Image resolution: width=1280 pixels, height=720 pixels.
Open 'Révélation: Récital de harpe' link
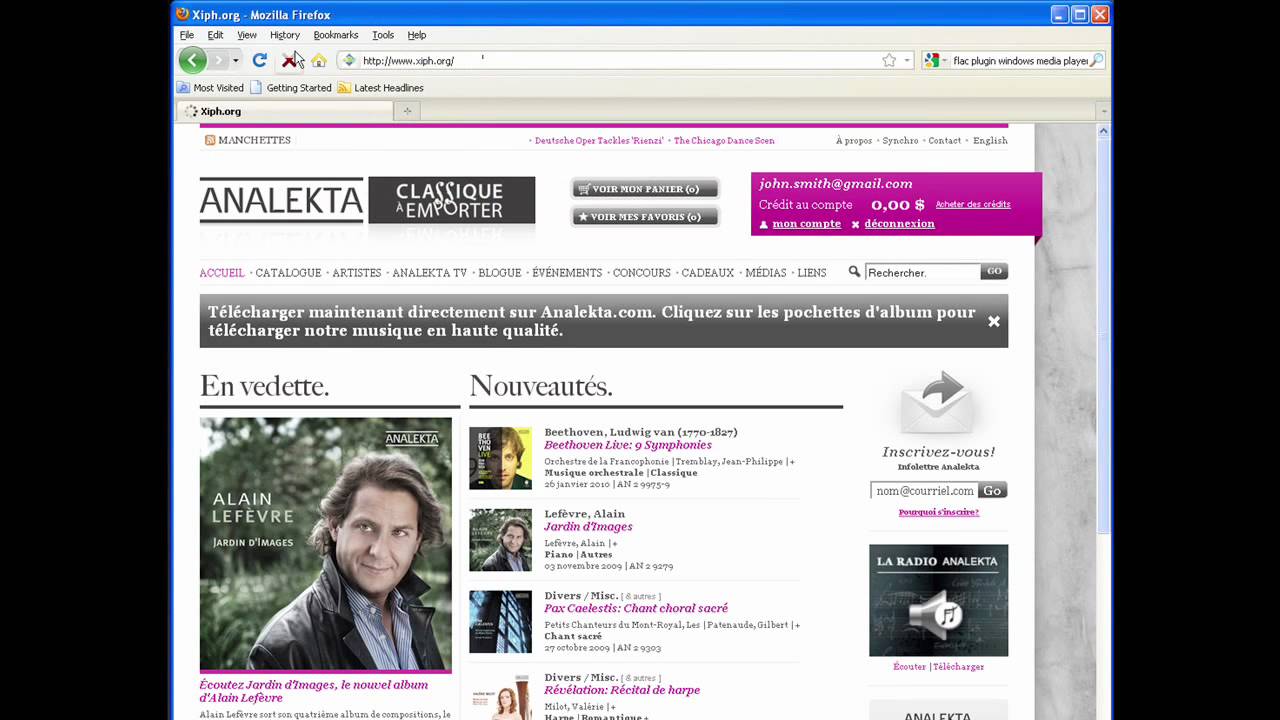pos(622,690)
